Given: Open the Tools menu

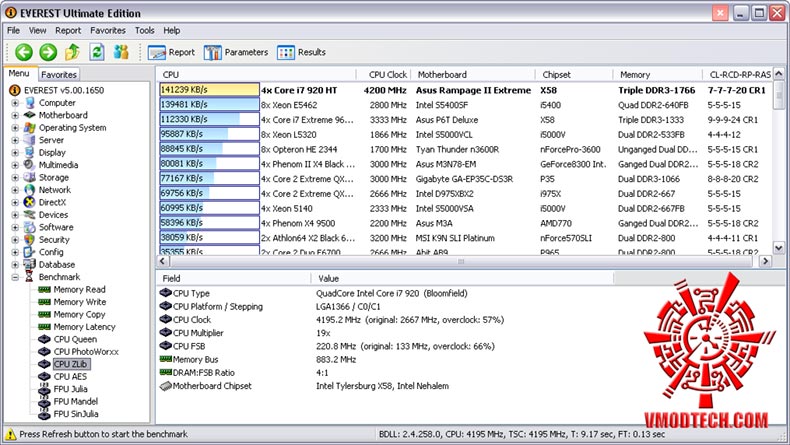Looking at the screenshot, I should tap(145, 31).
